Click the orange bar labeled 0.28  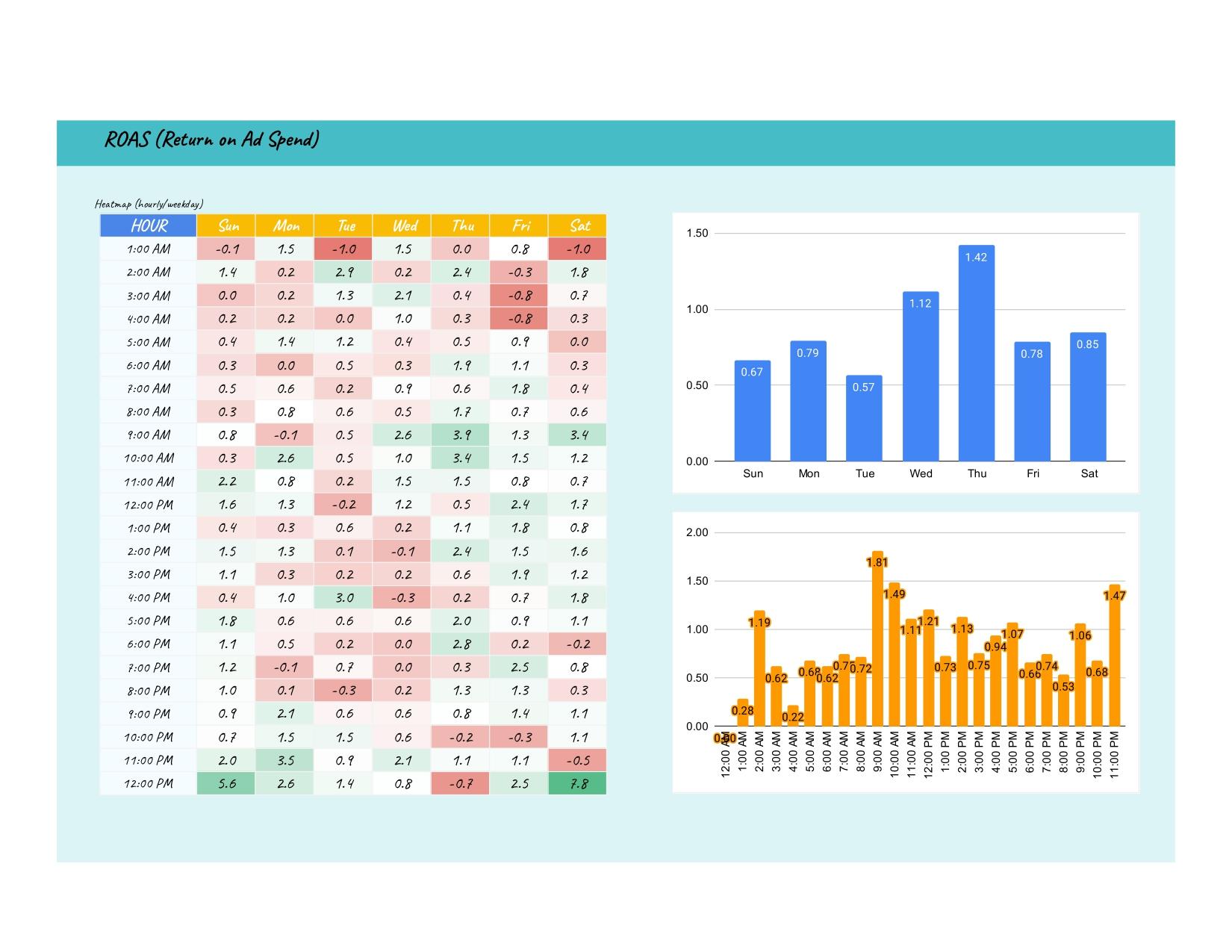[x=743, y=713]
